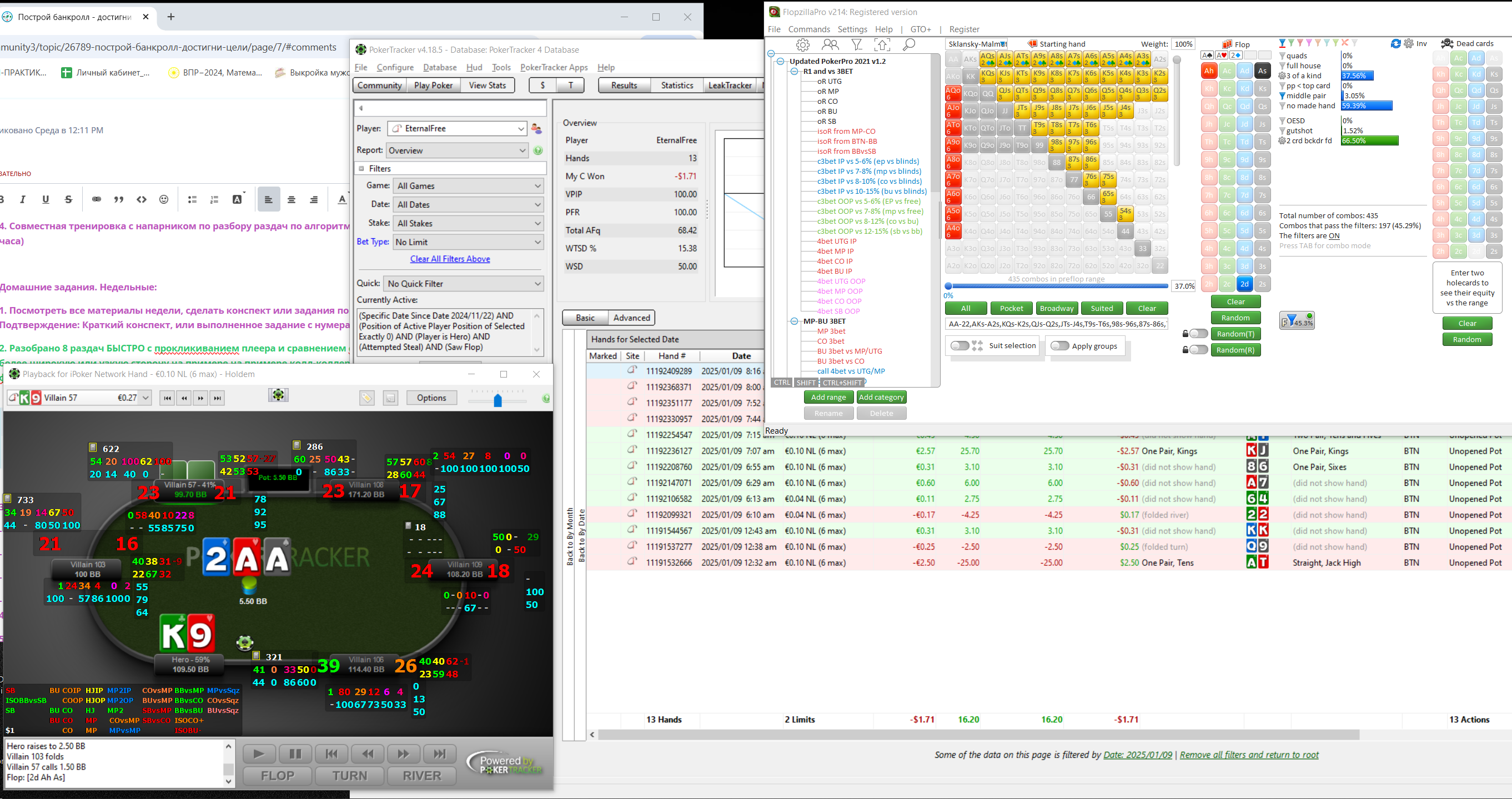The width and height of the screenshot is (1512, 799).
Task: Click Clear All Filters Above link
Action: pyautogui.click(x=450, y=259)
